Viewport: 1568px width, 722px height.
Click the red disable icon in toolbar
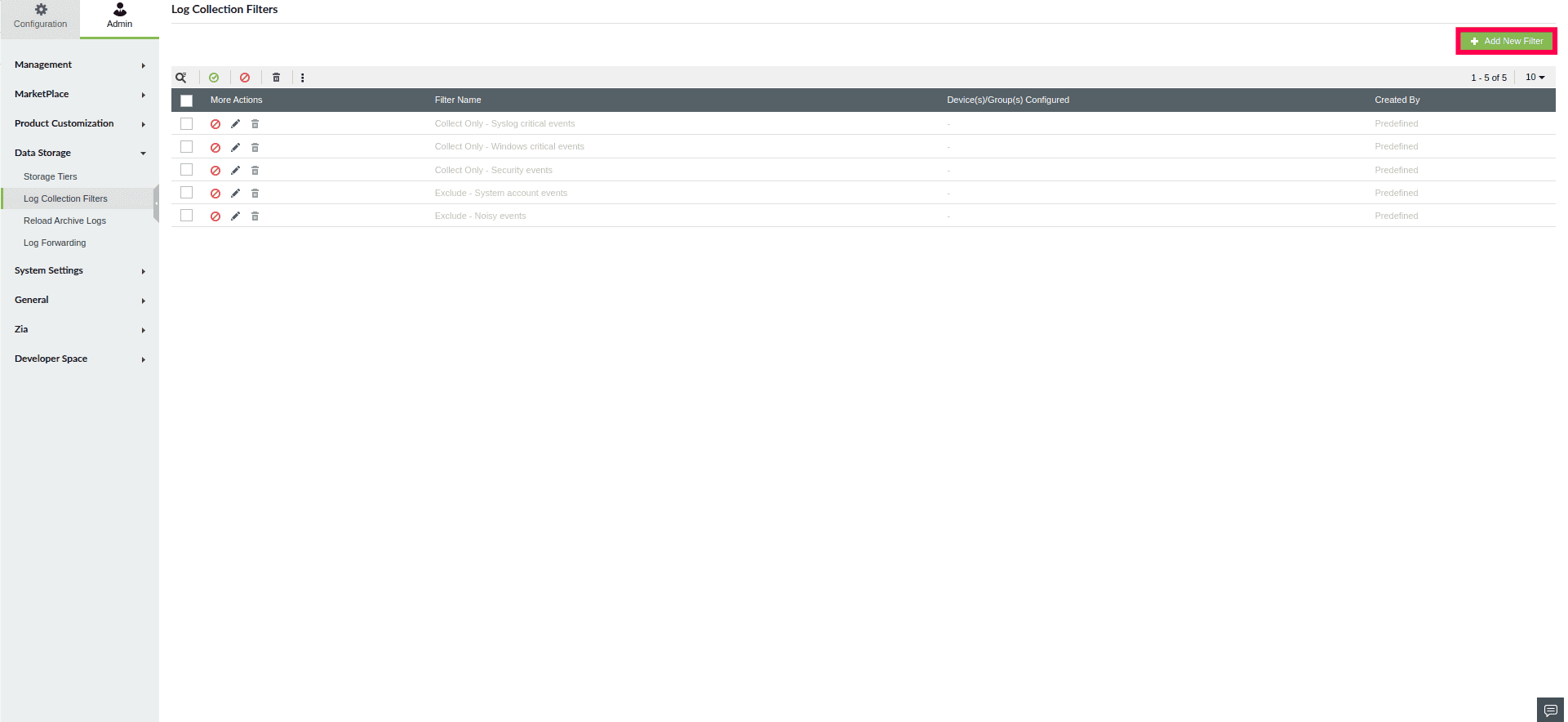[x=245, y=78]
